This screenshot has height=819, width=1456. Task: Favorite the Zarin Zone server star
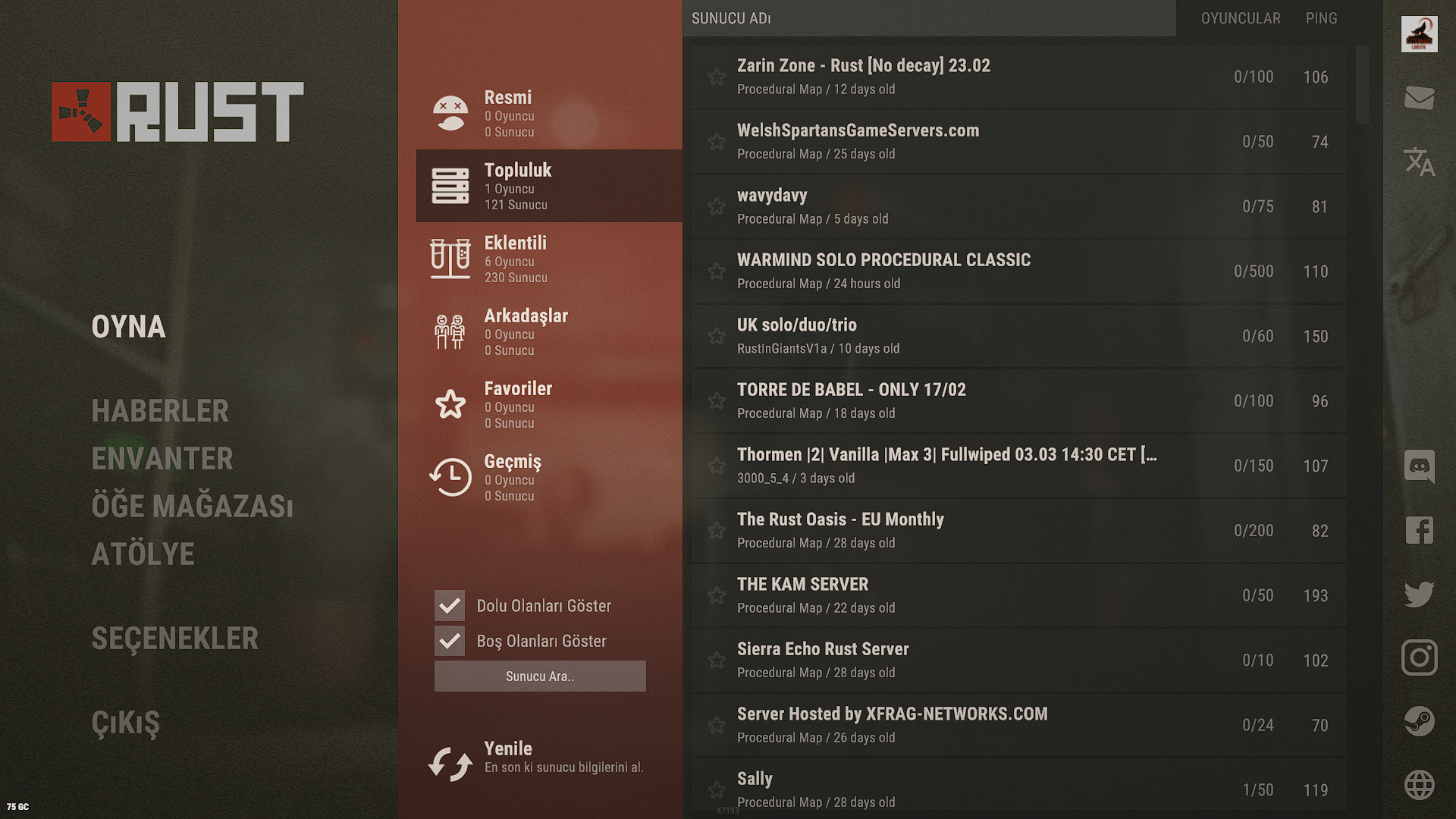coord(716,77)
